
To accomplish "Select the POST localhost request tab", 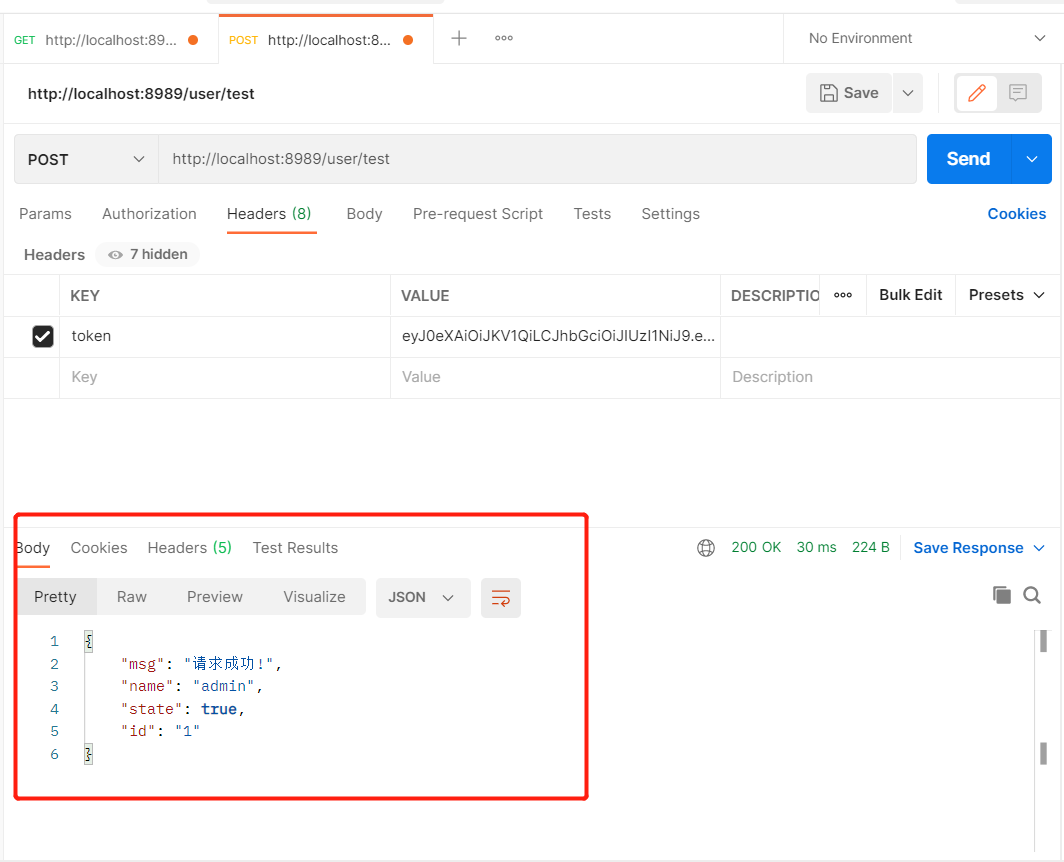I will pyautogui.click(x=326, y=40).
